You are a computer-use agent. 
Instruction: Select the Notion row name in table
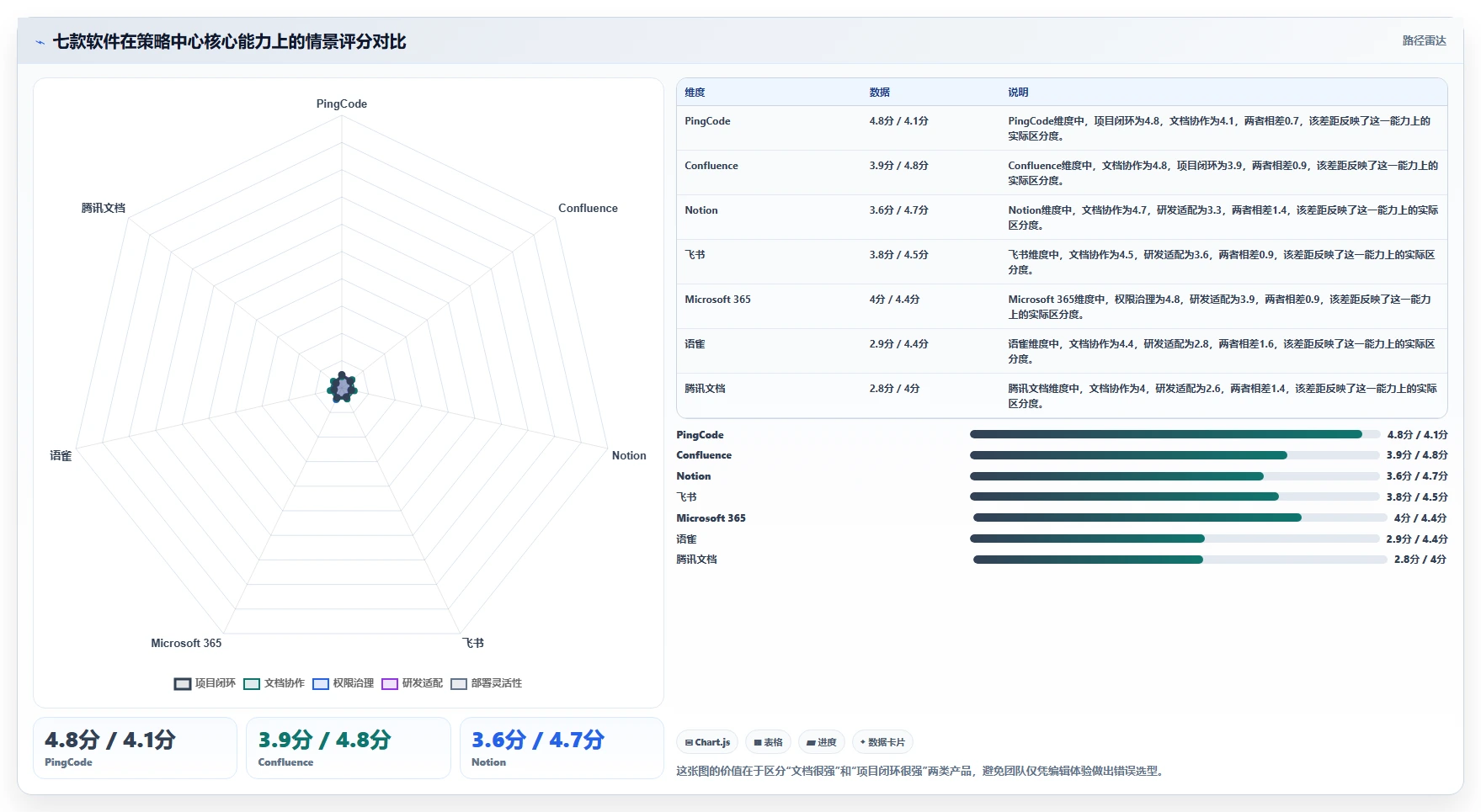(x=701, y=210)
